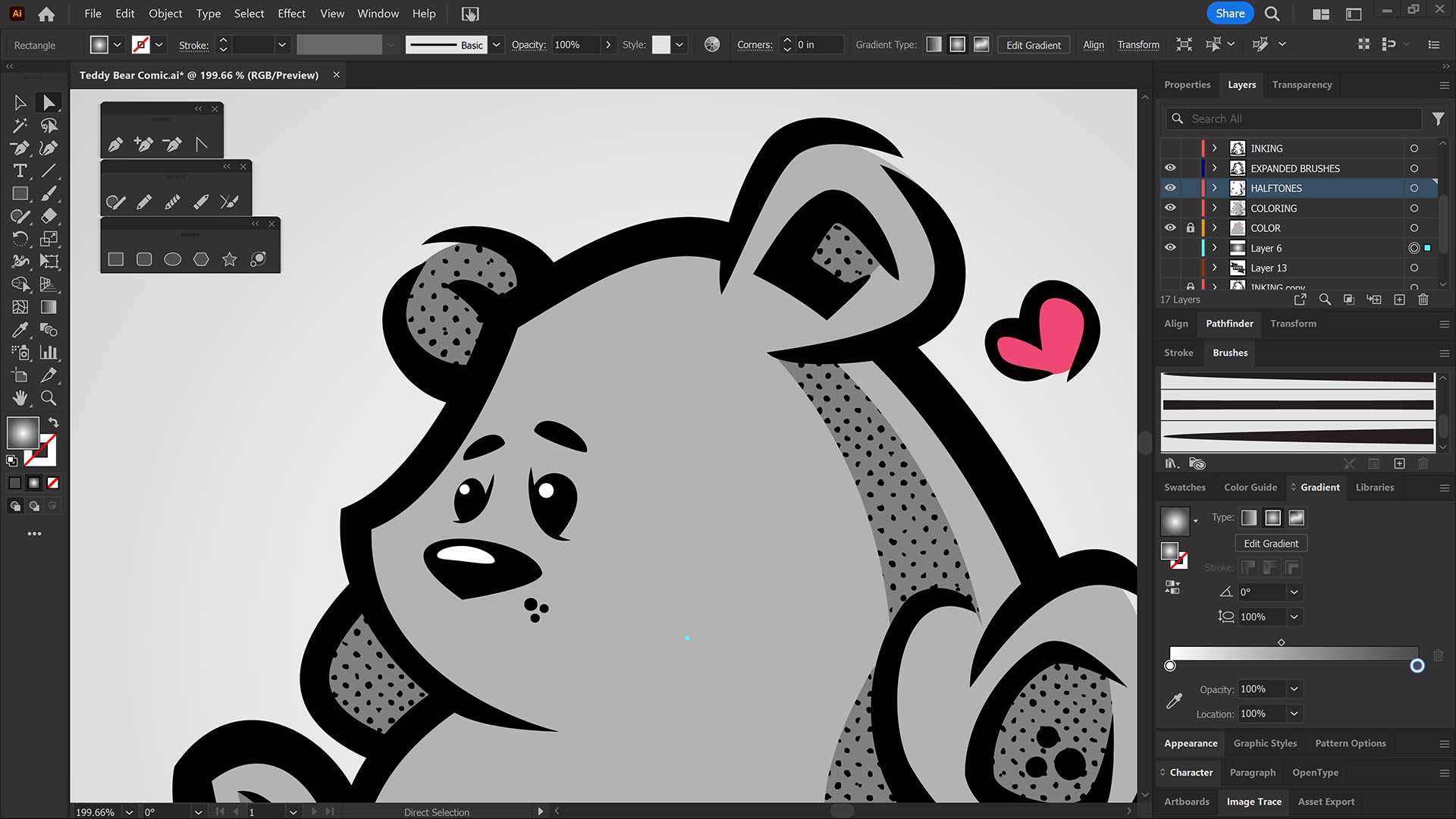Viewport: 1456px width, 819px height.
Task: Pick the Ellipse shape in floating panel
Action: 173,259
